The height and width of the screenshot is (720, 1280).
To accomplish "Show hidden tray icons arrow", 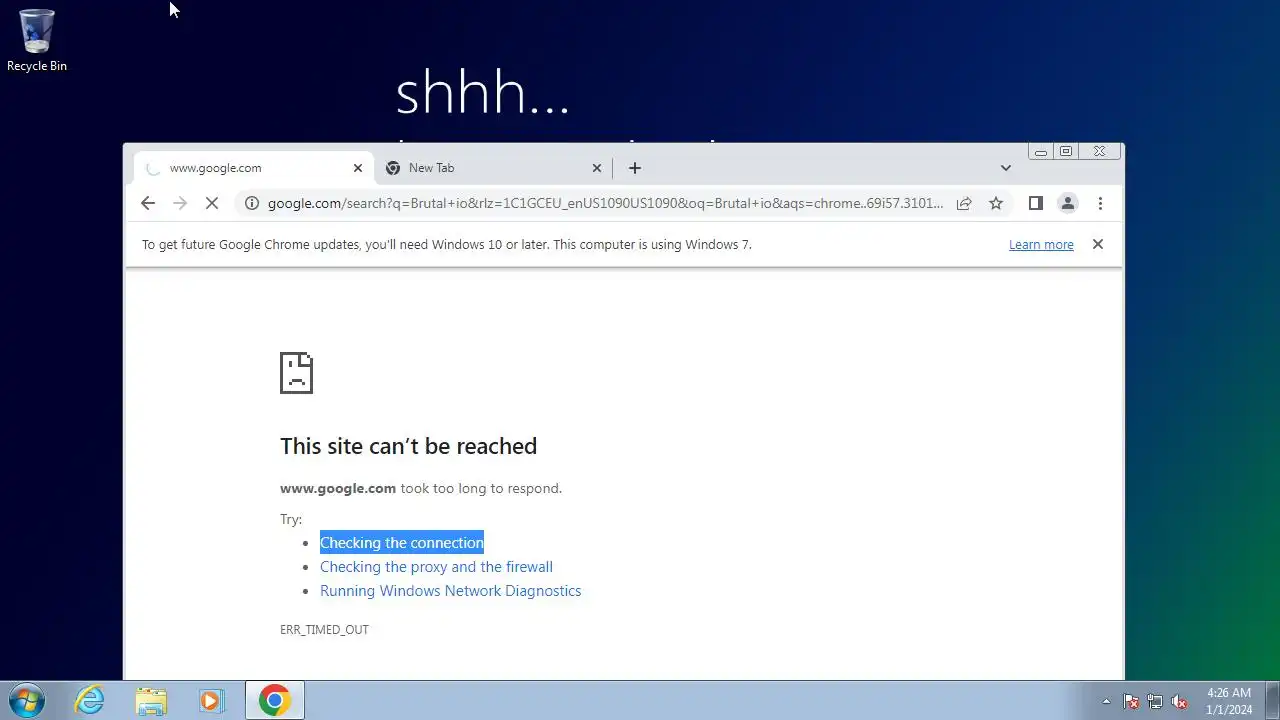I will pyautogui.click(x=1106, y=701).
